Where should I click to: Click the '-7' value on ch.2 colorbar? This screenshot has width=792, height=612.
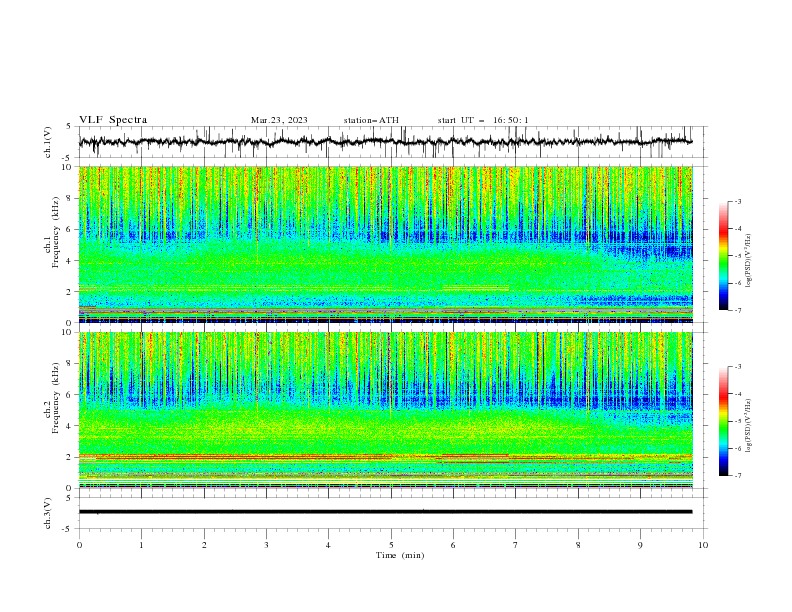click(x=737, y=476)
